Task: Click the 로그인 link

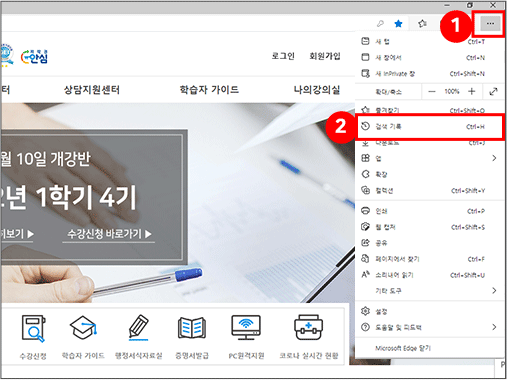Action: pos(283,56)
